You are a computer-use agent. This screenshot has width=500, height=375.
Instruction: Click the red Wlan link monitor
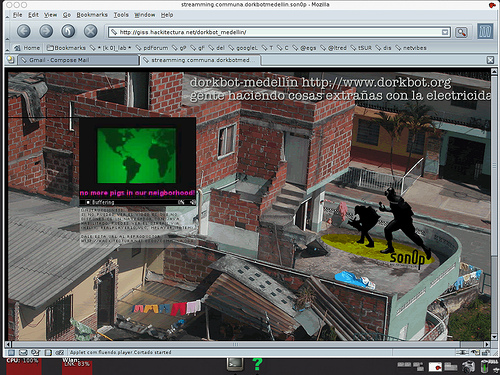(77, 367)
